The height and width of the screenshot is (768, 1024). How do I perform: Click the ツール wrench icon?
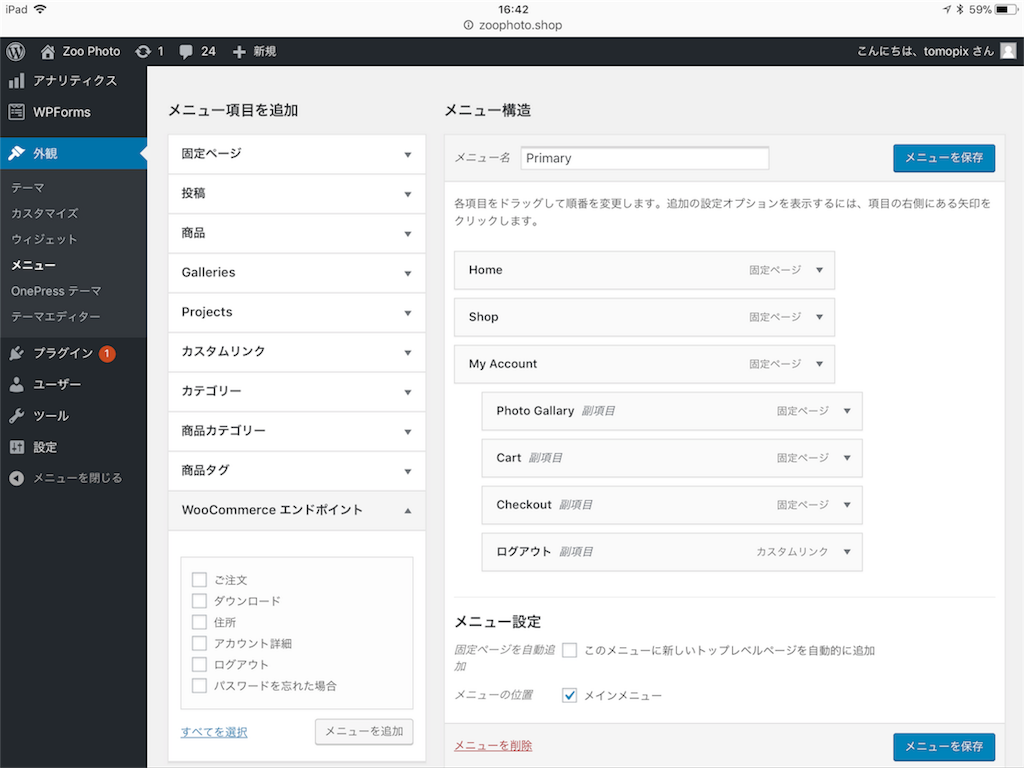pyautogui.click(x=17, y=416)
